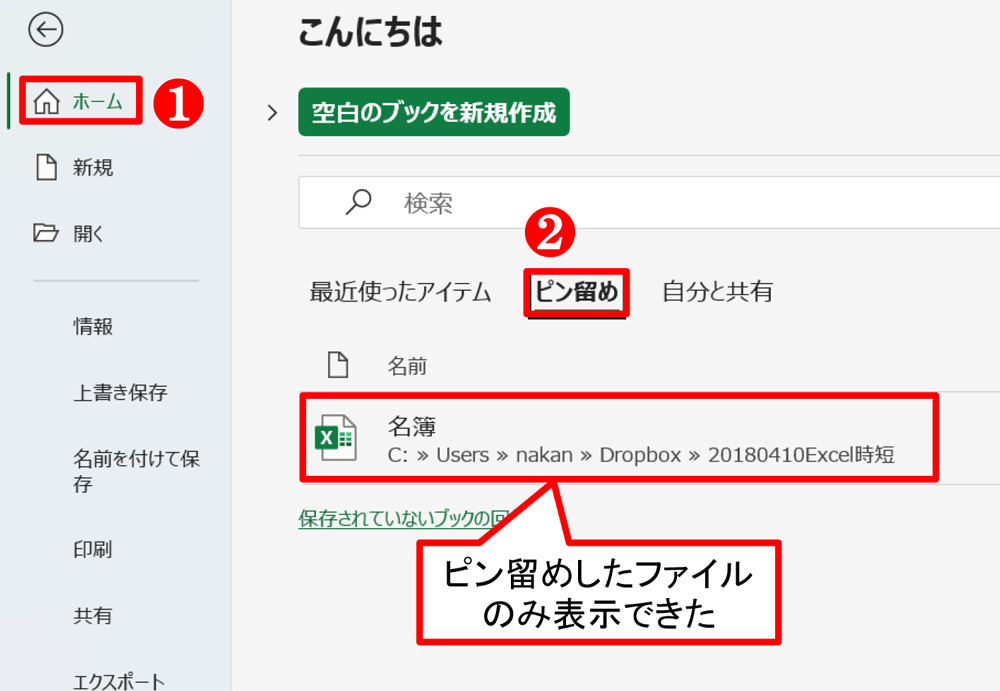The width and height of the screenshot is (1000, 691).
Task: Open the エクスポート menu entry
Action: point(119,681)
